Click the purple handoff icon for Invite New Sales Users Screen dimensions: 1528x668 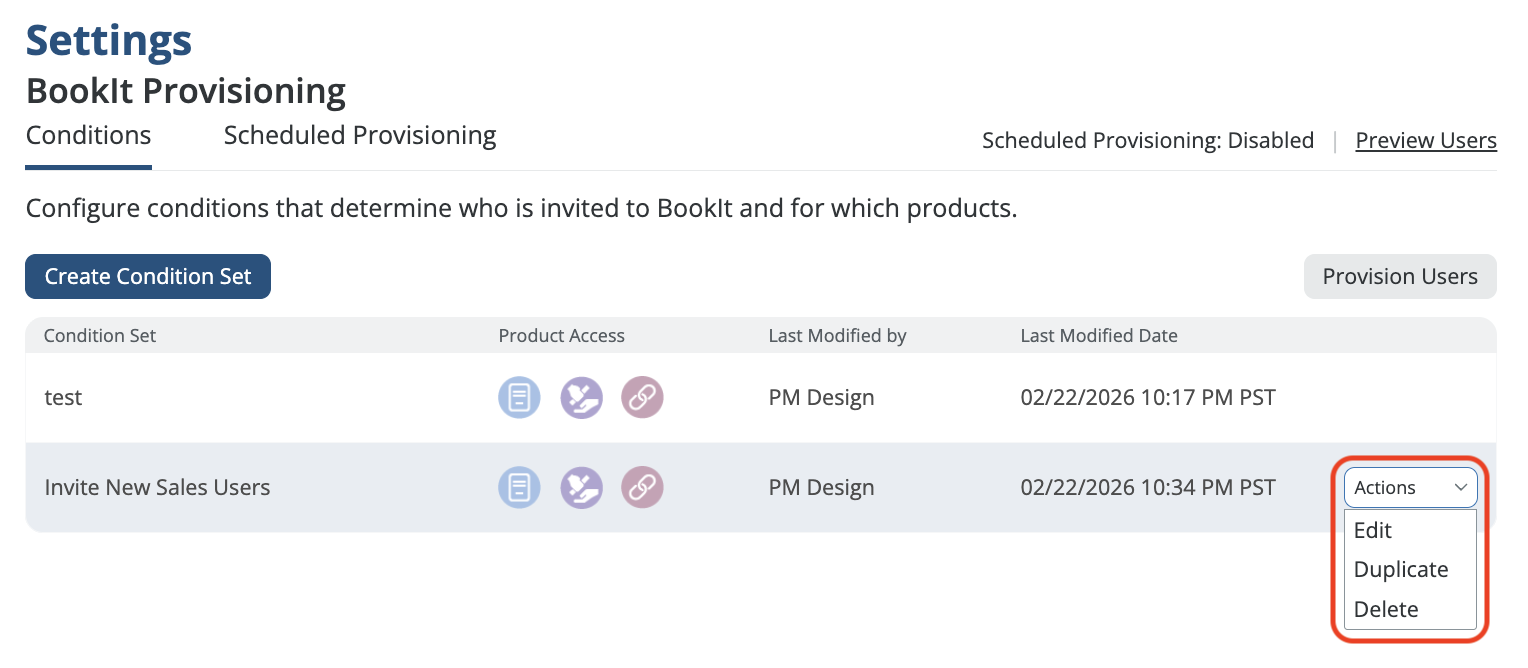pos(581,488)
